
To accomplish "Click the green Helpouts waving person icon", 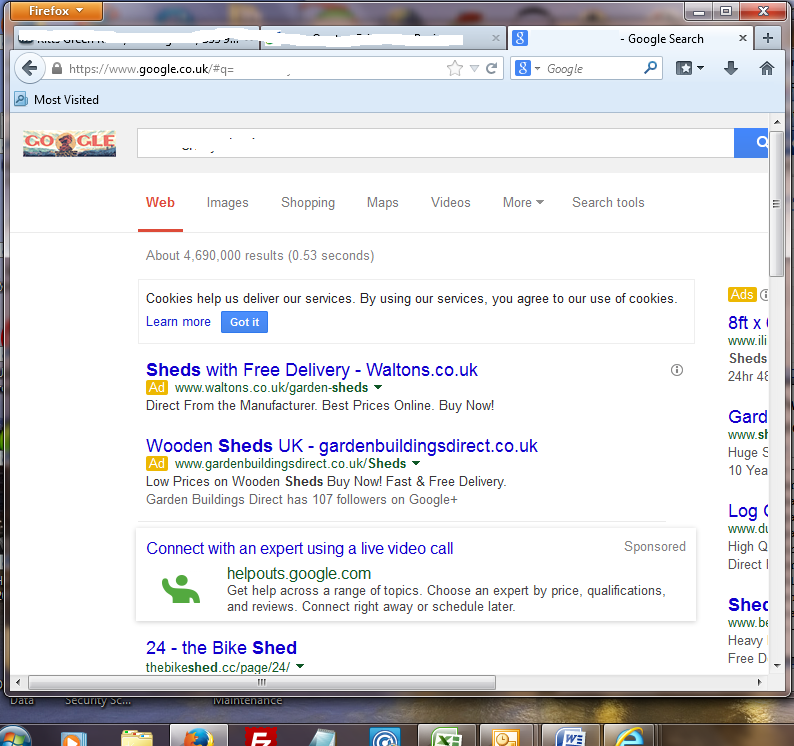I will tap(181, 589).
